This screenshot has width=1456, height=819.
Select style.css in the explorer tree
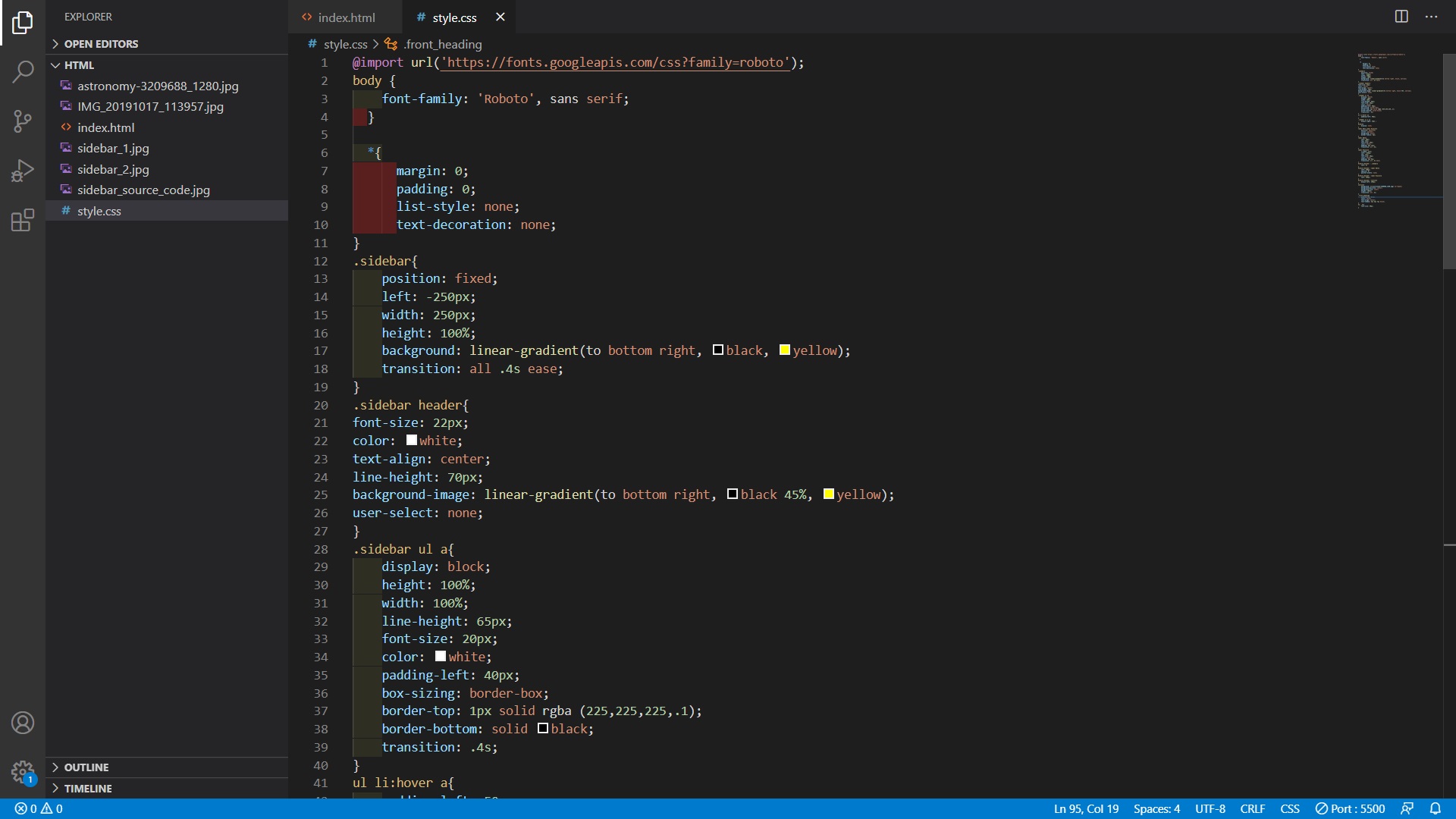(x=167, y=211)
